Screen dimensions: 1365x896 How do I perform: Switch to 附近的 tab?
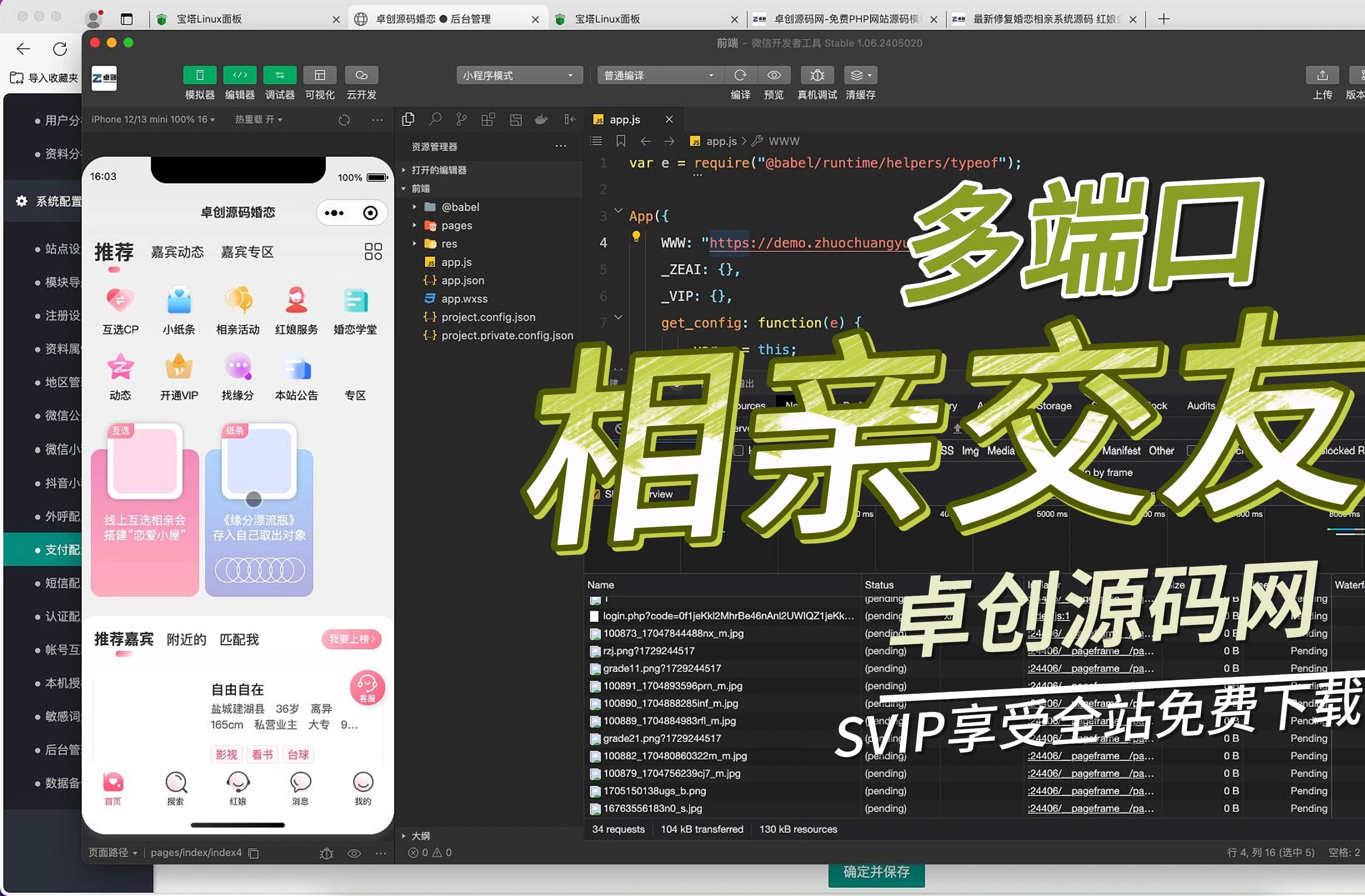(186, 640)
